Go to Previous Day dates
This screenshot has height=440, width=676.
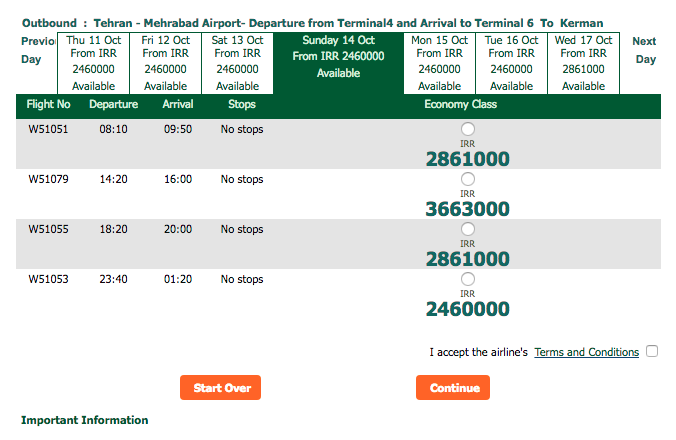pos(38,50)
